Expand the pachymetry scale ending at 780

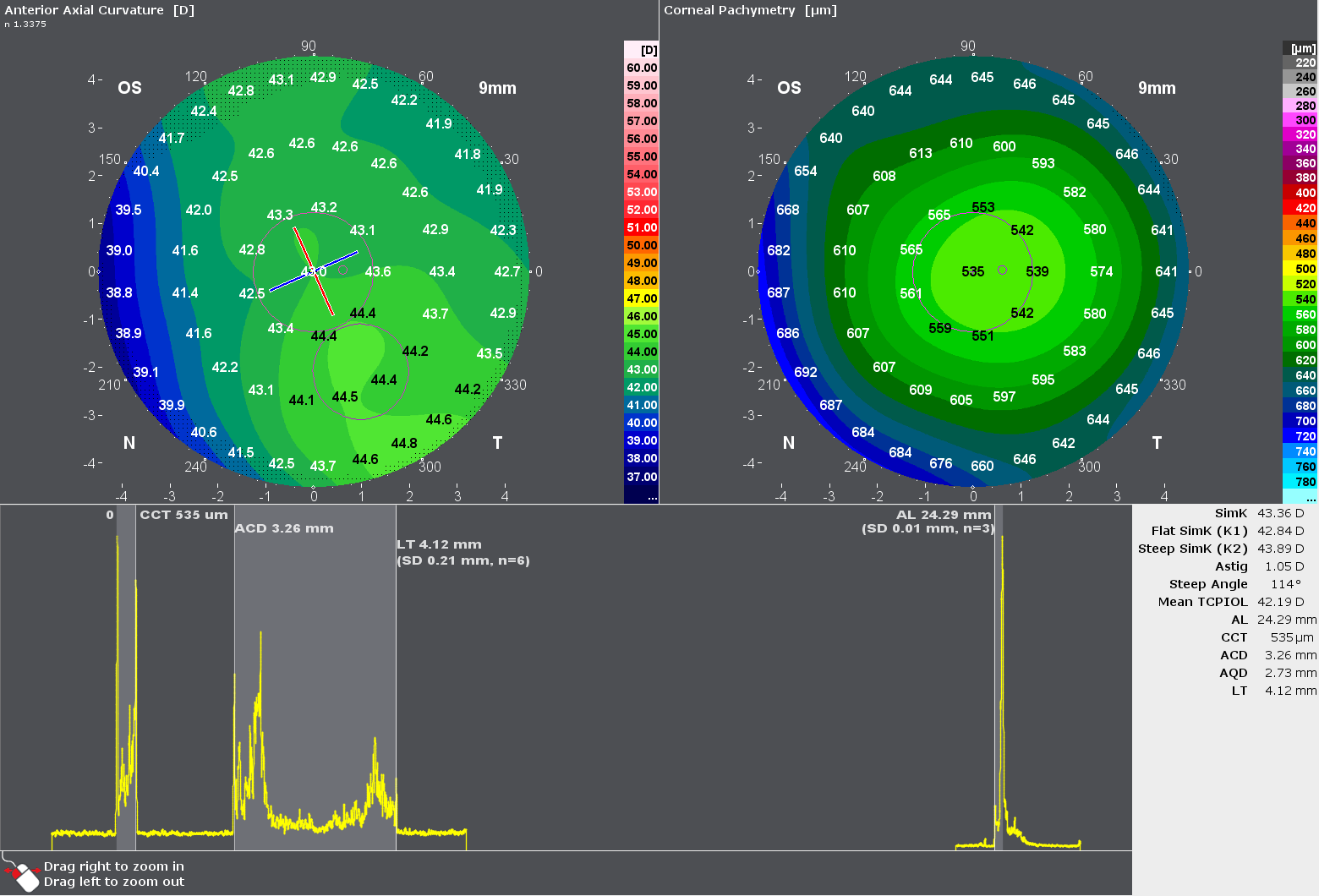pos(1305,481)
